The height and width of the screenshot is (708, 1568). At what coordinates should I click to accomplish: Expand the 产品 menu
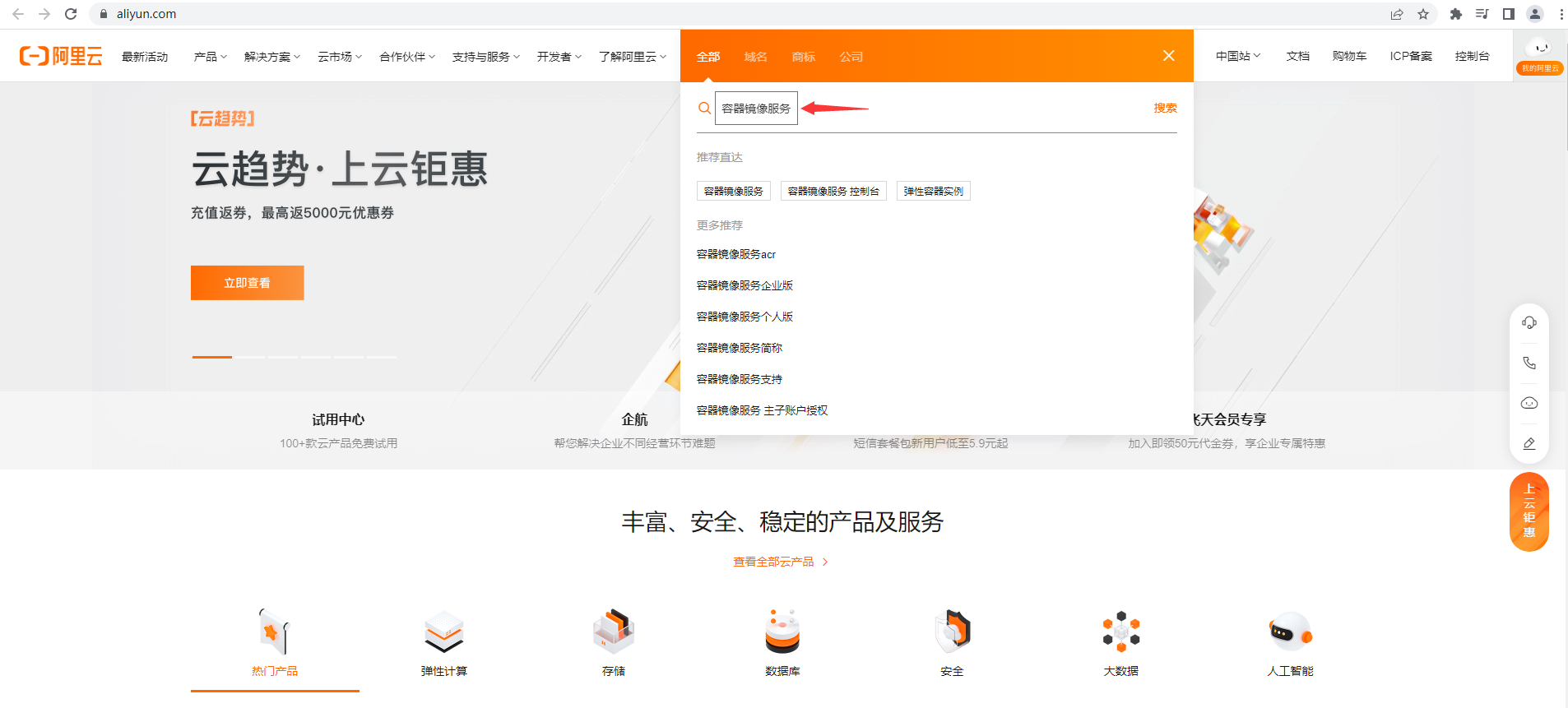[x=211, y=56]
